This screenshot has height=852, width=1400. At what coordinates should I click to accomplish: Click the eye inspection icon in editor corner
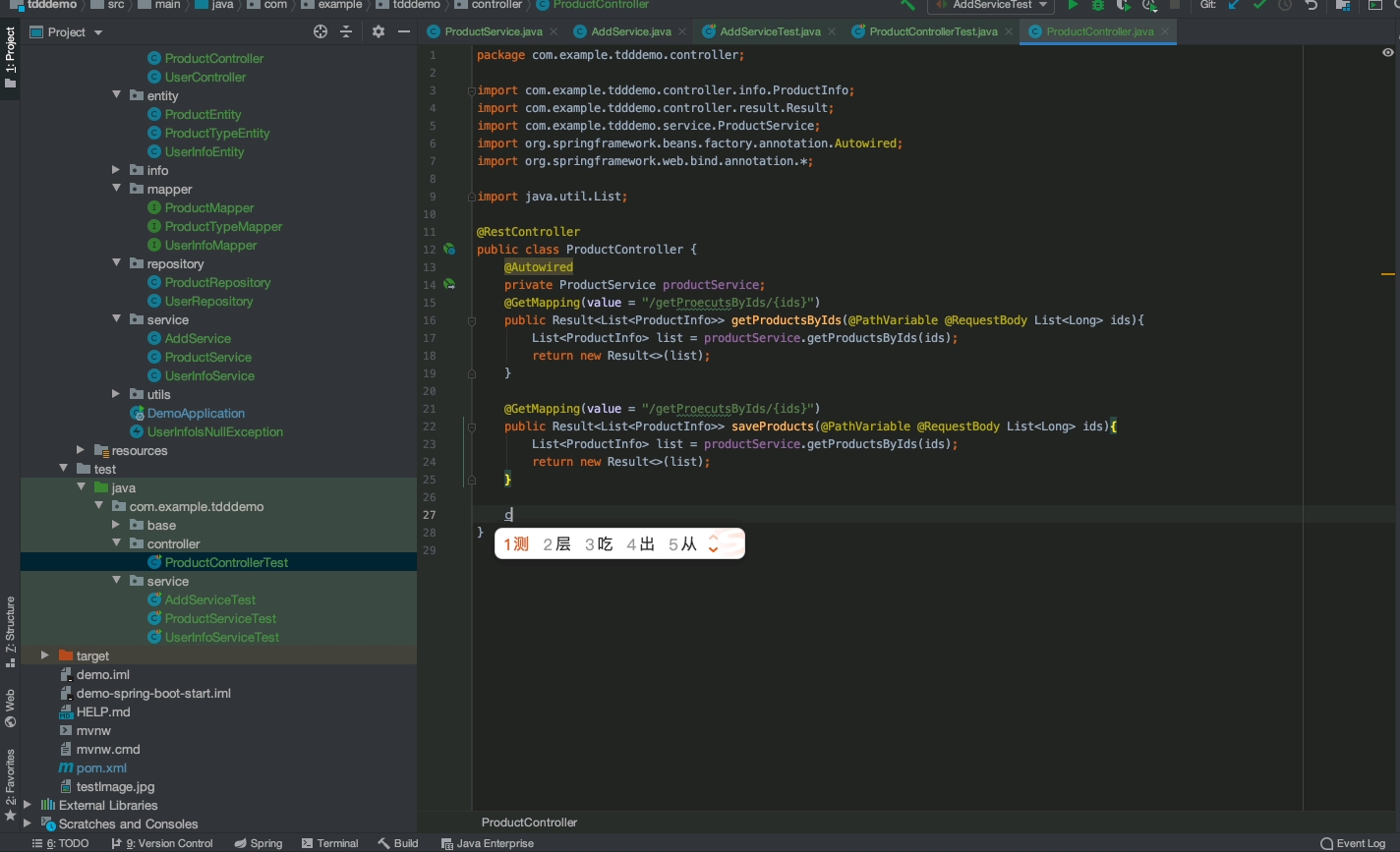(1388, 53)
